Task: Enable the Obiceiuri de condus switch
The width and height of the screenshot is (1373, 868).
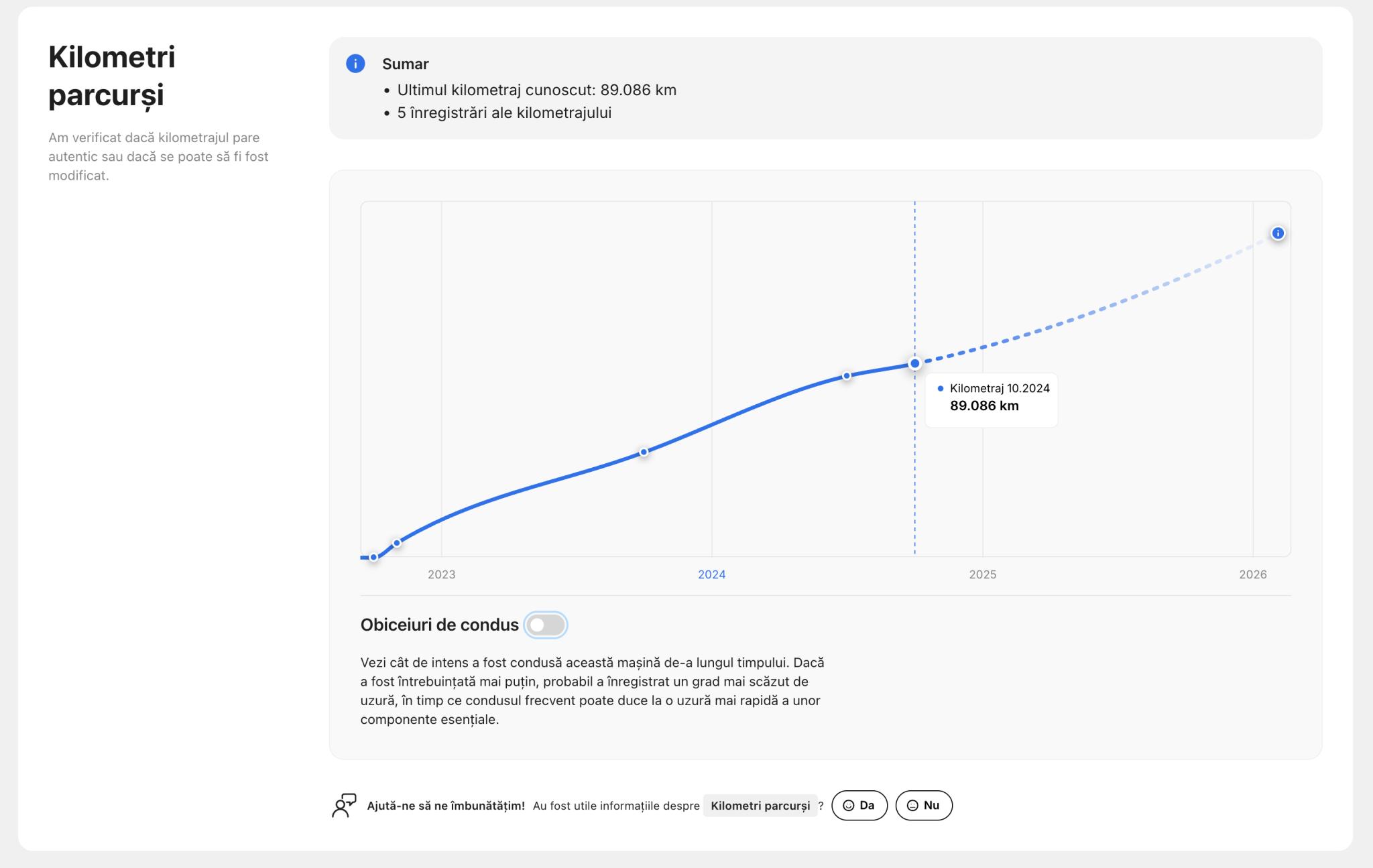Action: [546, 625]
